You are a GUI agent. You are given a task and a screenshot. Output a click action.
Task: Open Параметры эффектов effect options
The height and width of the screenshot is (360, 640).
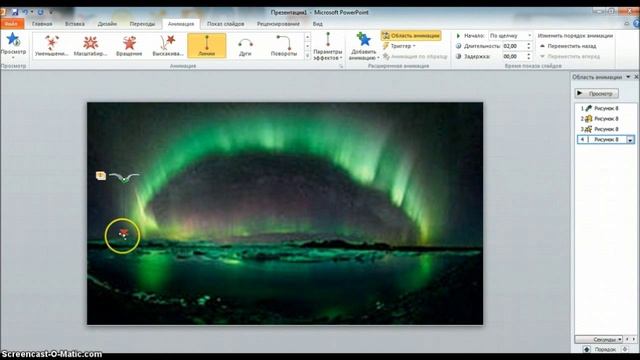[327, 46]
